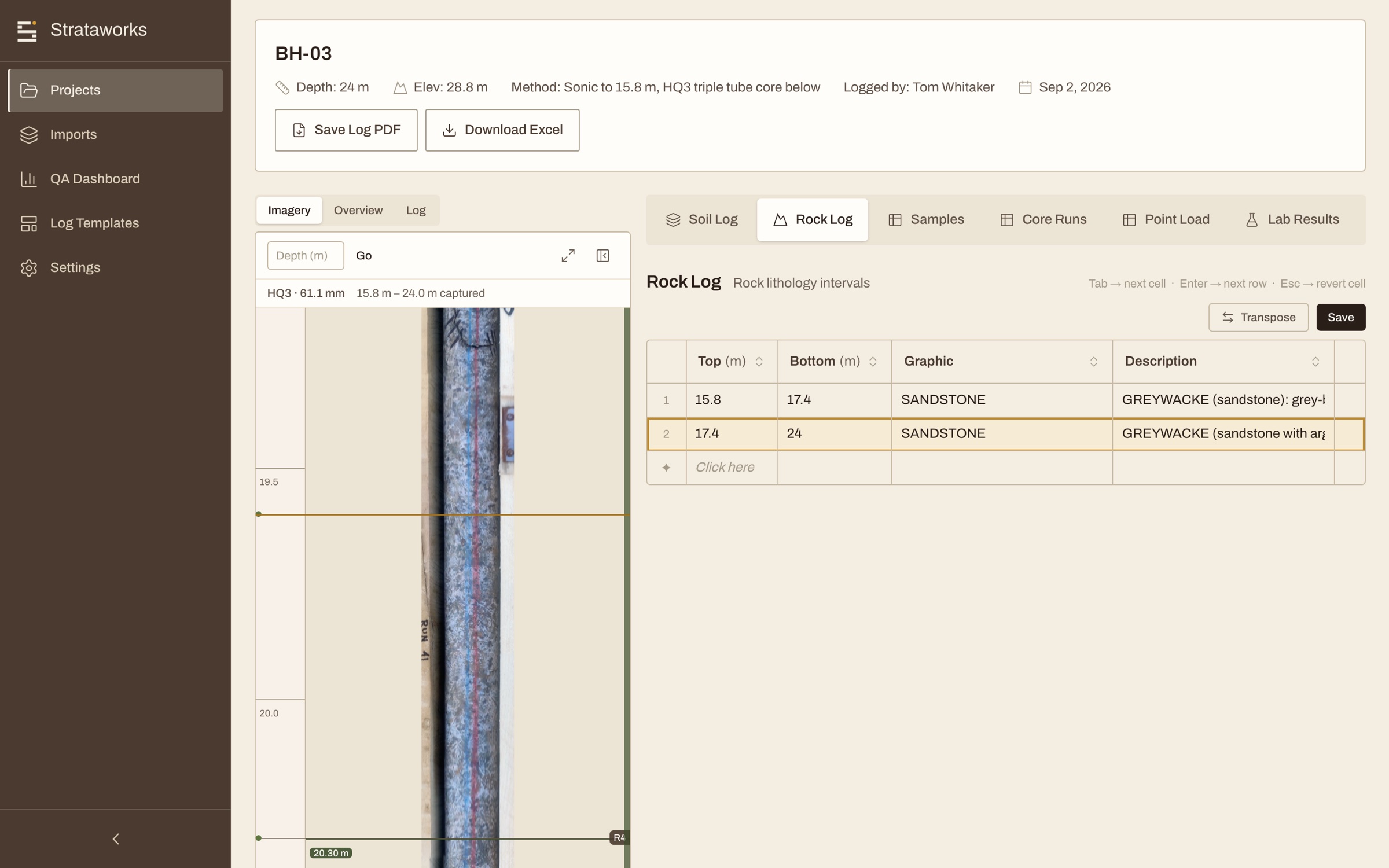
Task: Open Imports in the sidebar
Action: (115, 135)
